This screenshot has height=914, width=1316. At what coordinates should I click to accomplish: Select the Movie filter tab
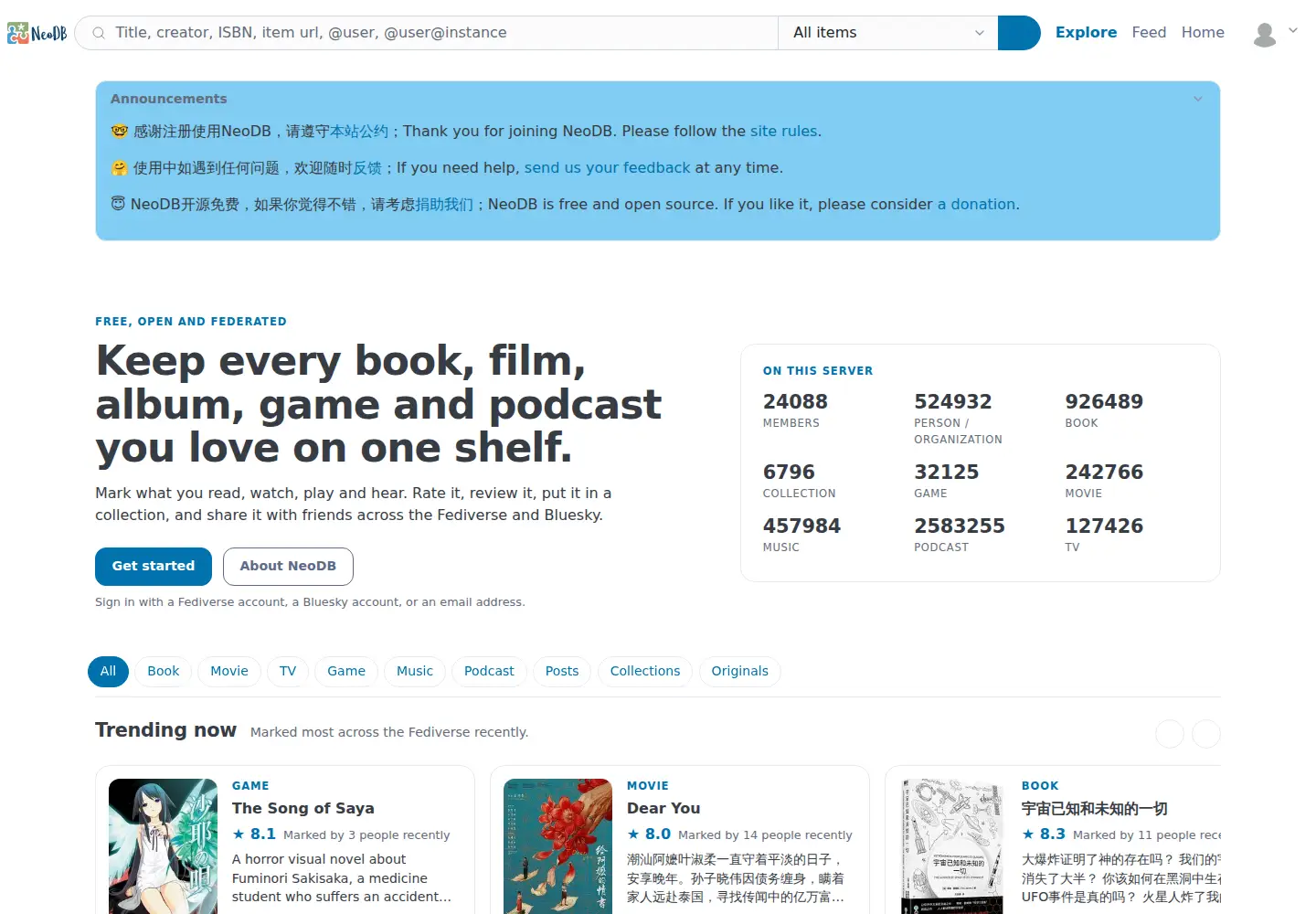pos(229,672)
